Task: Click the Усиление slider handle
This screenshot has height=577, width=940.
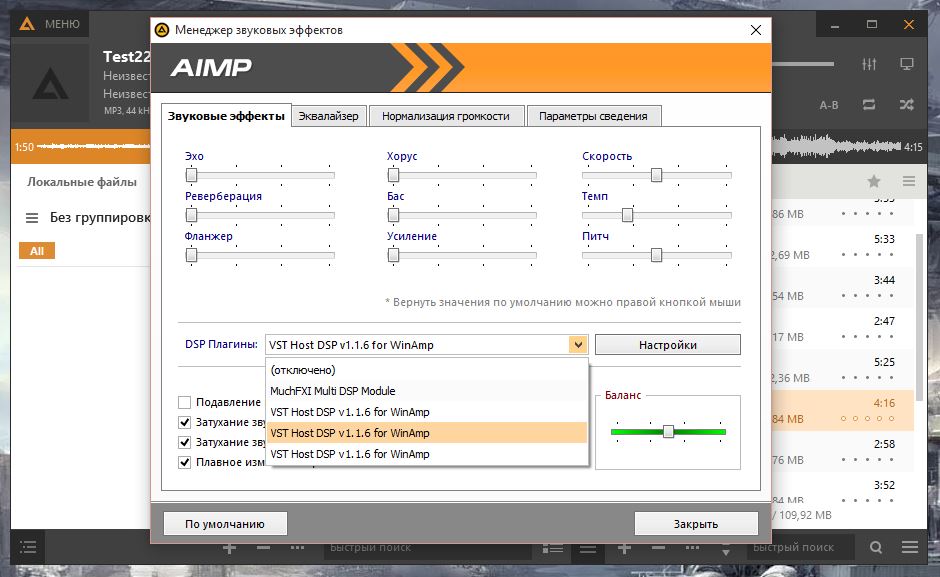Action: coord(393,255)
